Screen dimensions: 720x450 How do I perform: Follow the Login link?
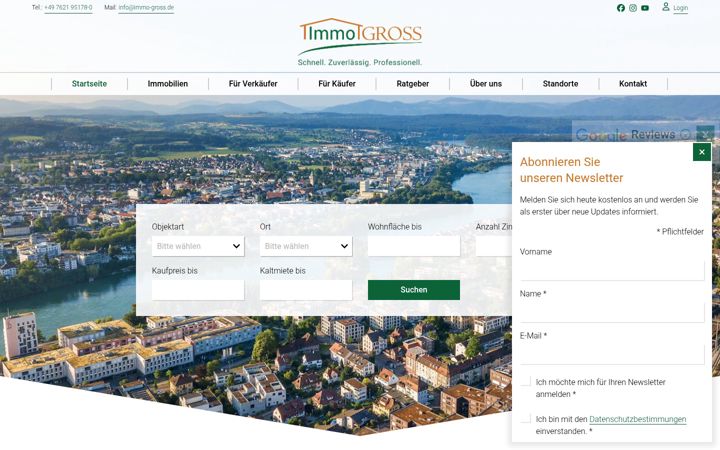(x=681, y=8)
